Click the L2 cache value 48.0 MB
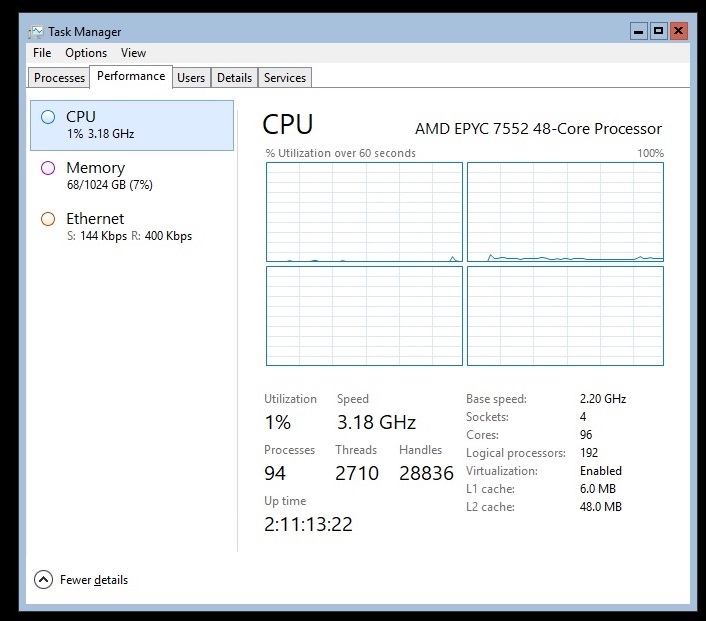Image resolution: width=706 pixels, height=621 pixels. [601, 507]
